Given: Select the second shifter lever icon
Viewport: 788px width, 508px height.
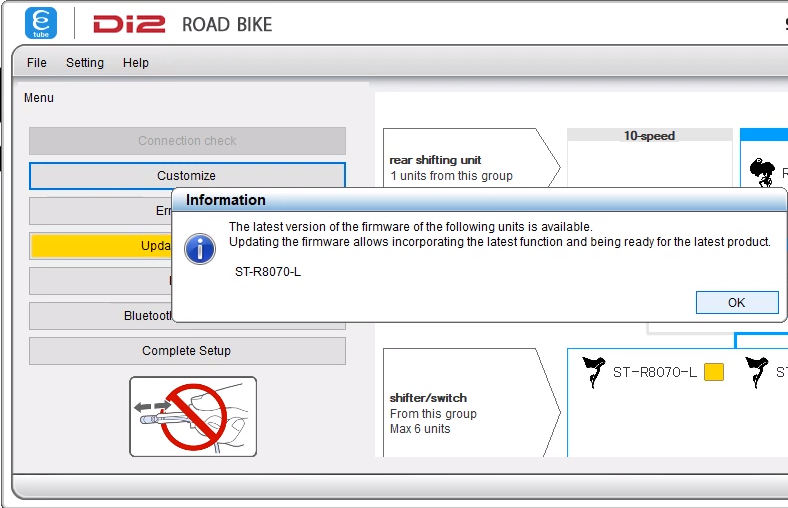Looking at the screenshot, I should [757, 372].
